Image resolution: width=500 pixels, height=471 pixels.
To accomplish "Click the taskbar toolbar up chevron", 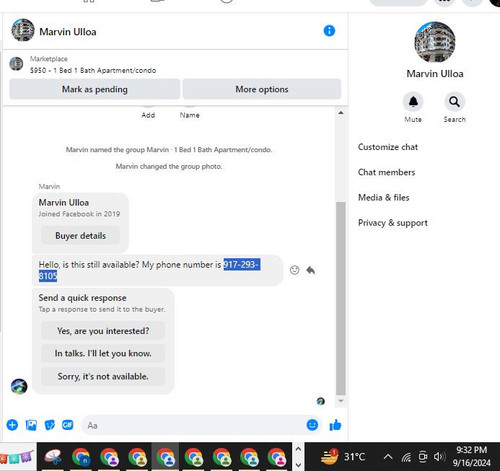I will click(298, 449).
